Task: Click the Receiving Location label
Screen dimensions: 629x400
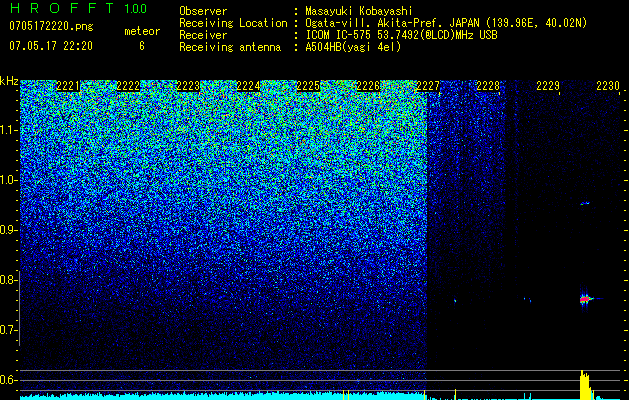Action: [233, 23]
